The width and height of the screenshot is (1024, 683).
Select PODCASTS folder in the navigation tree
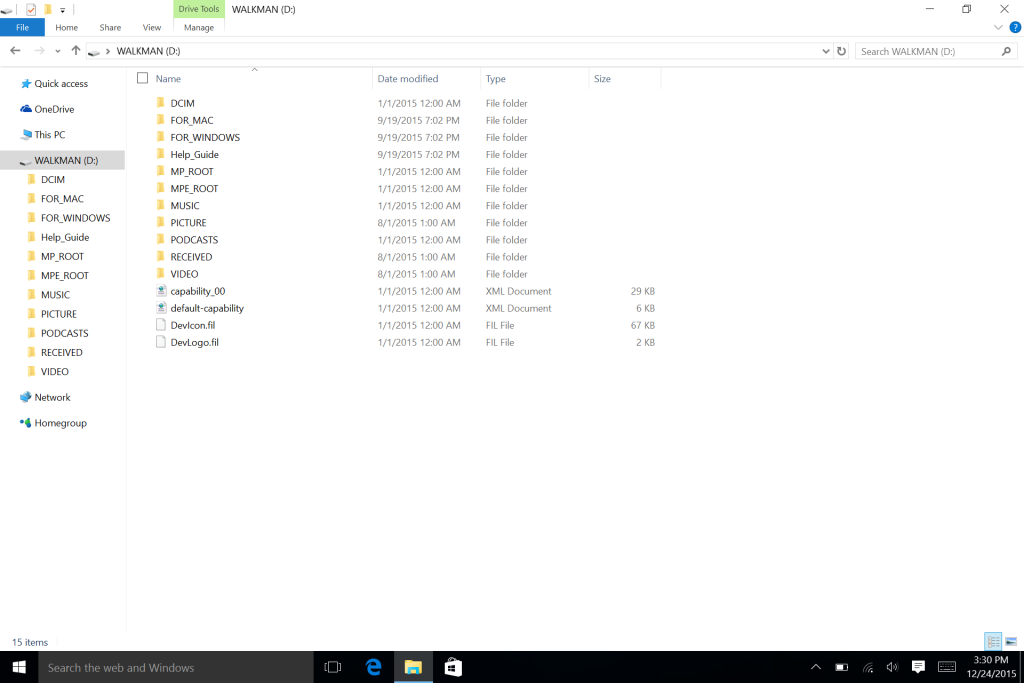coord(64,333)
